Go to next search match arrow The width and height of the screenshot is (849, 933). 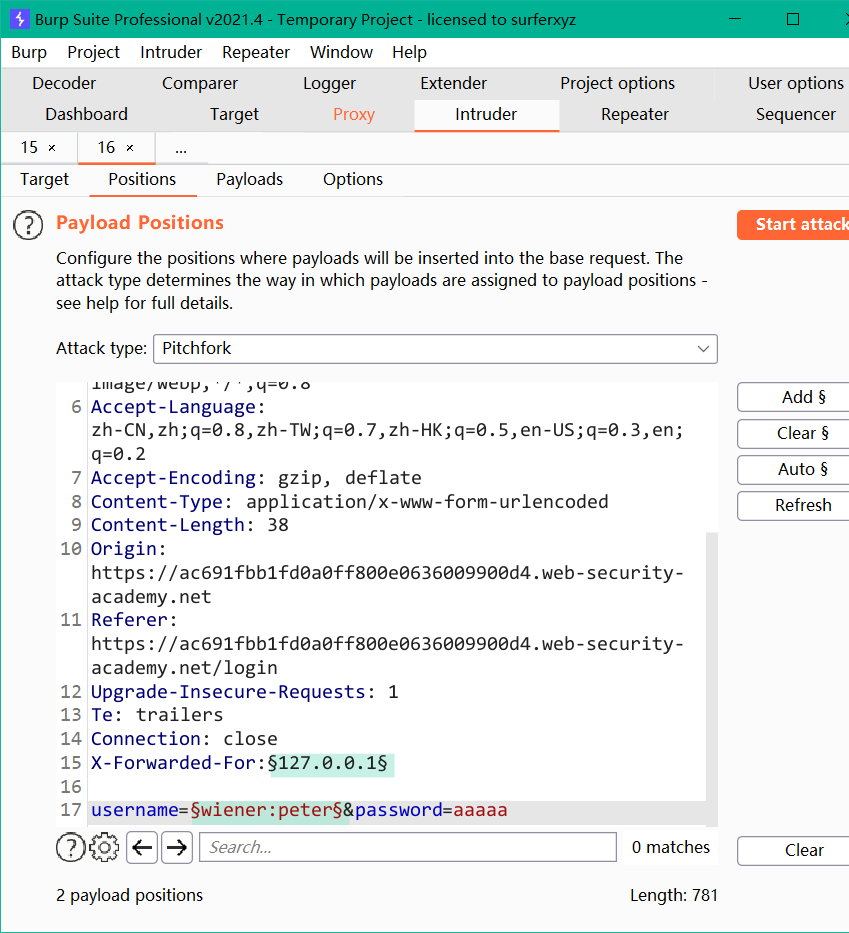pos(177,847)
